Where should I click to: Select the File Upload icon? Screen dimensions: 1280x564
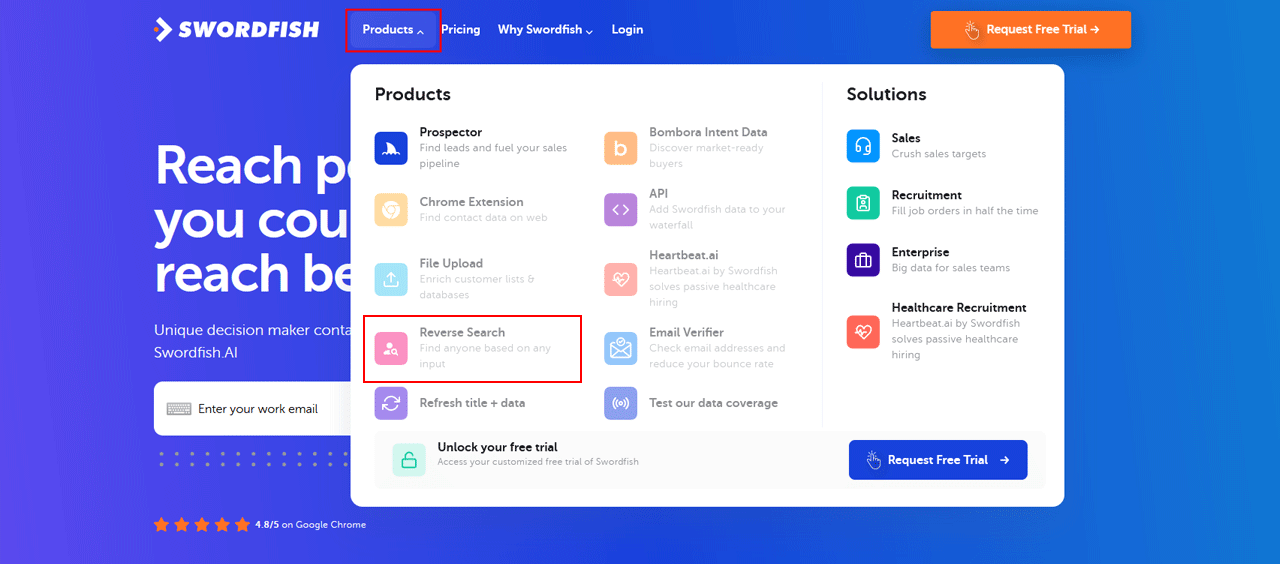click(x=391, y=279)
